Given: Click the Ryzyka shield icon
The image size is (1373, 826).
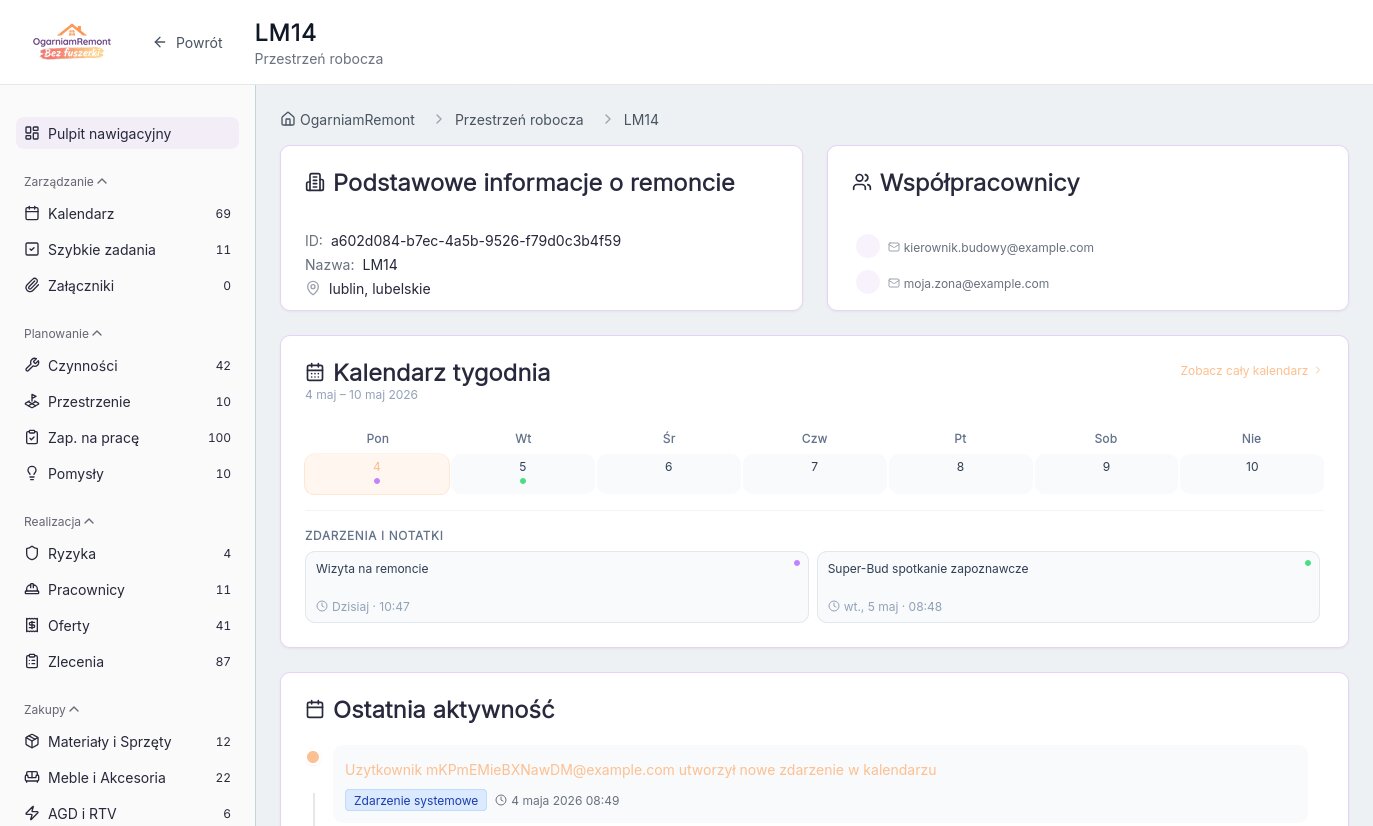Looking at the screenshot, I should click(x=32, y=554).
